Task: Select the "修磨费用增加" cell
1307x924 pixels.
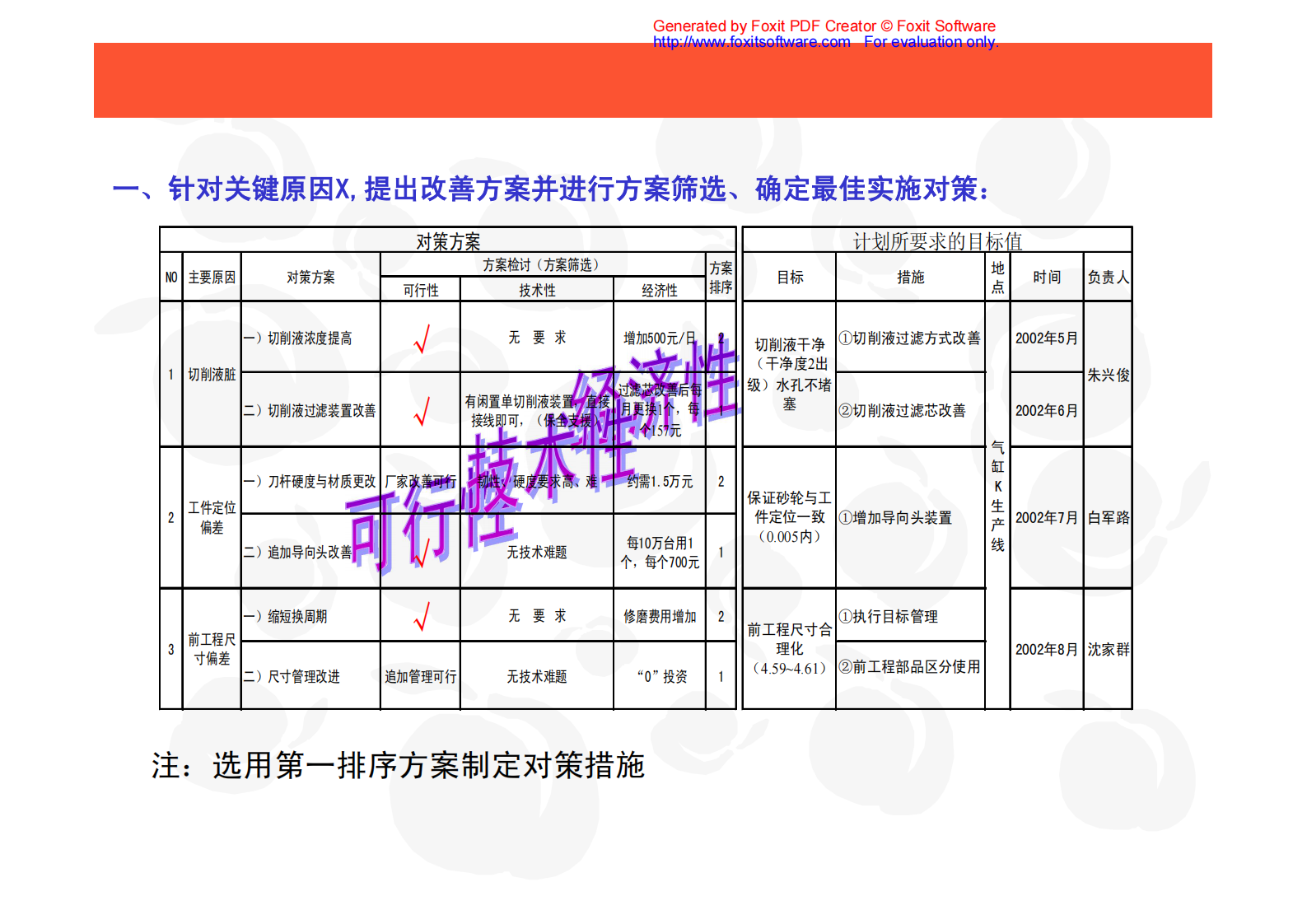Action: (660, 617)
